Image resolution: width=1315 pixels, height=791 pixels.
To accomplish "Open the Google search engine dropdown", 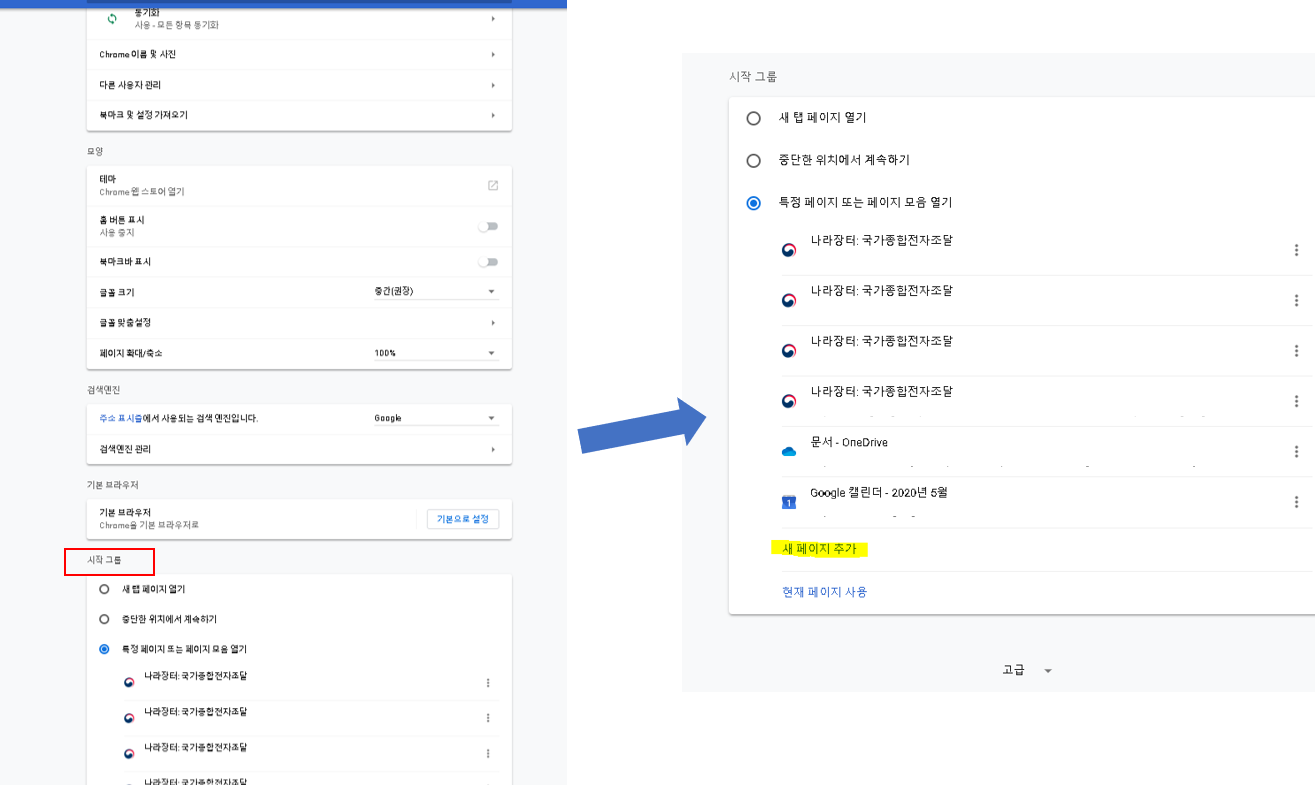I will click(435, 418).
